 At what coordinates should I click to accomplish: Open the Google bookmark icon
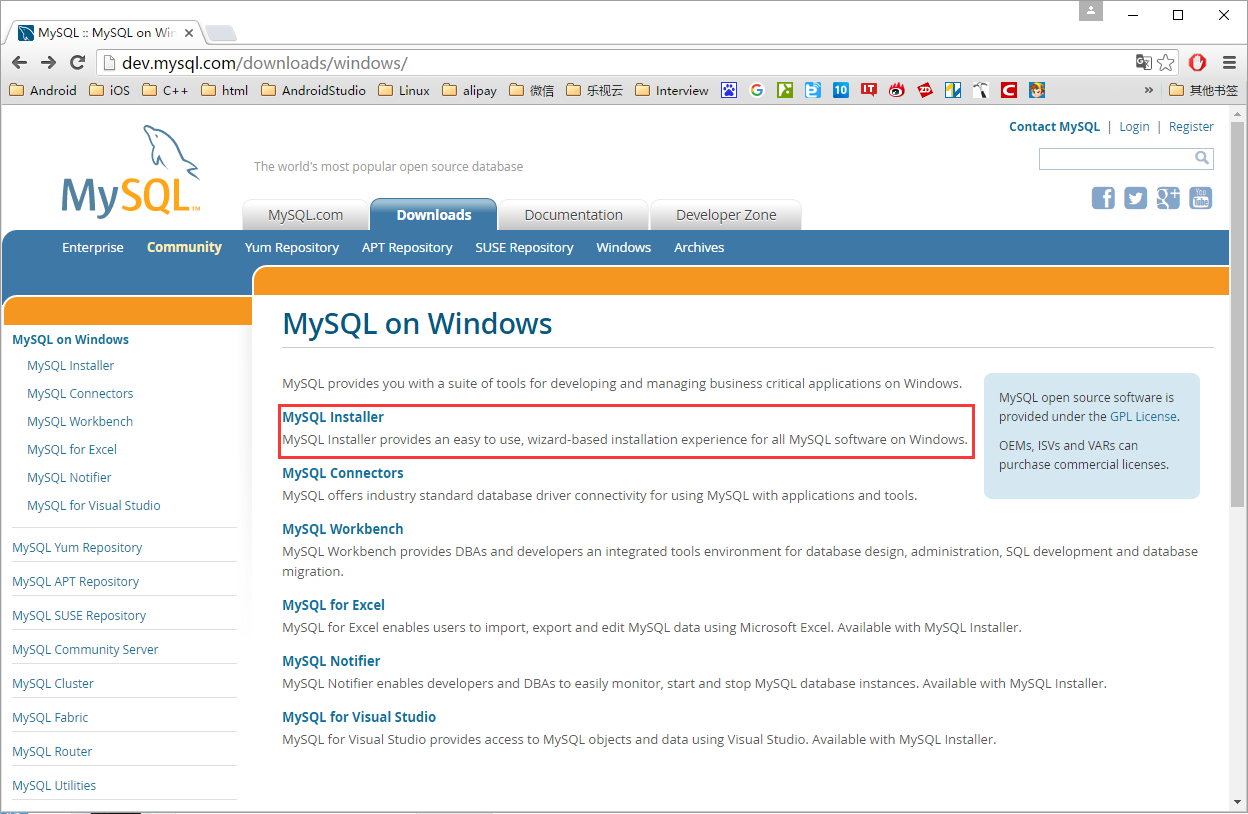757,90
